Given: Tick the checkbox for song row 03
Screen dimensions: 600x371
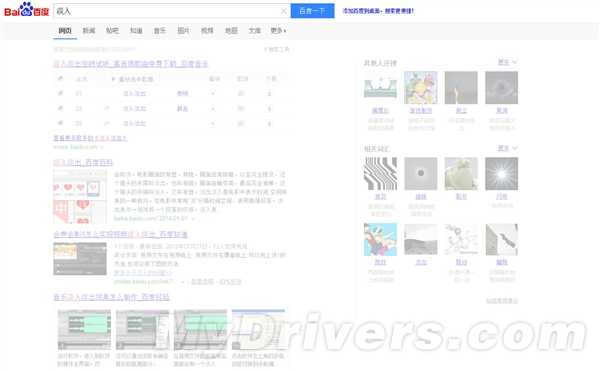Looking at the screenshot, I should 60,123.
